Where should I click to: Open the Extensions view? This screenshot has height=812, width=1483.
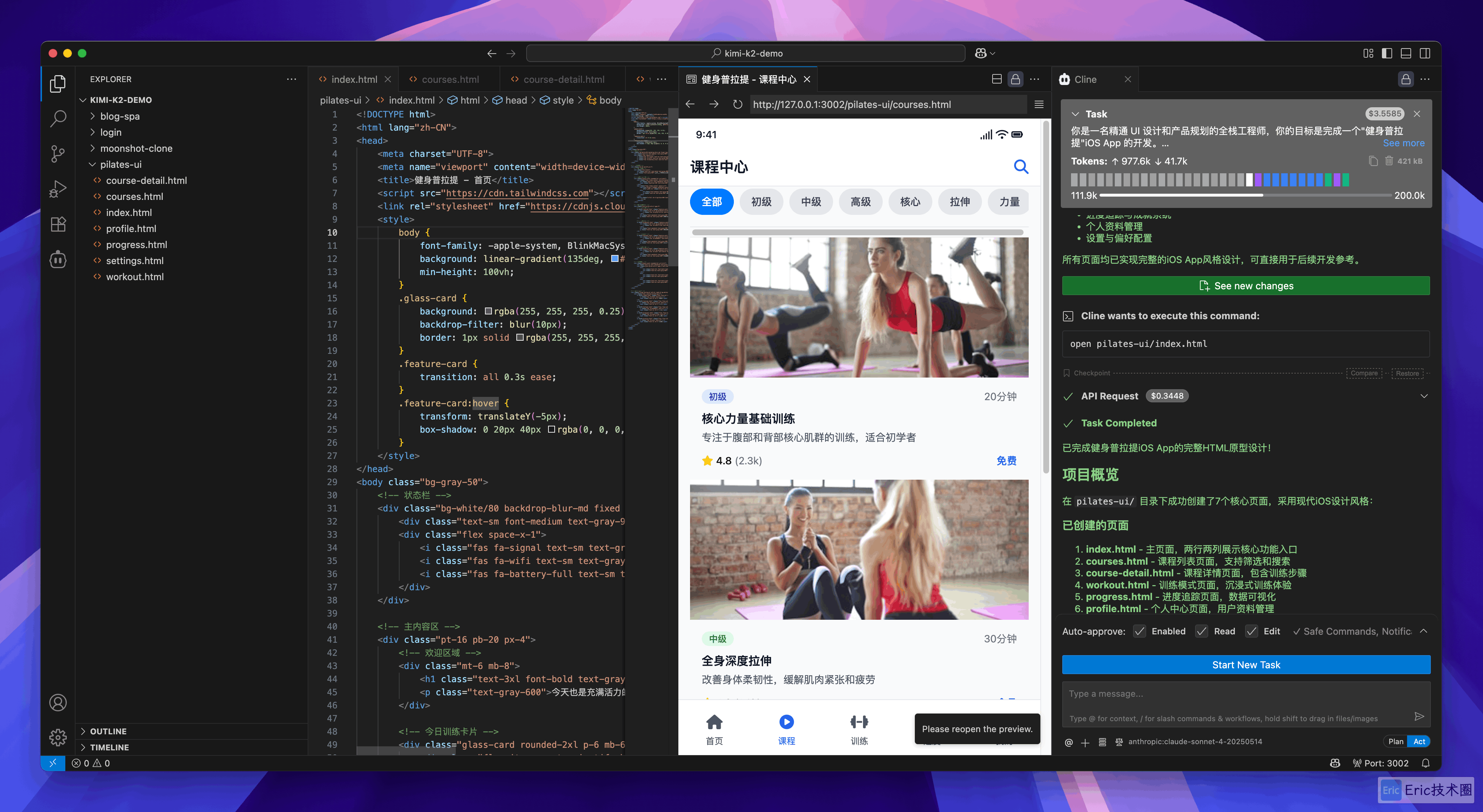58,224
